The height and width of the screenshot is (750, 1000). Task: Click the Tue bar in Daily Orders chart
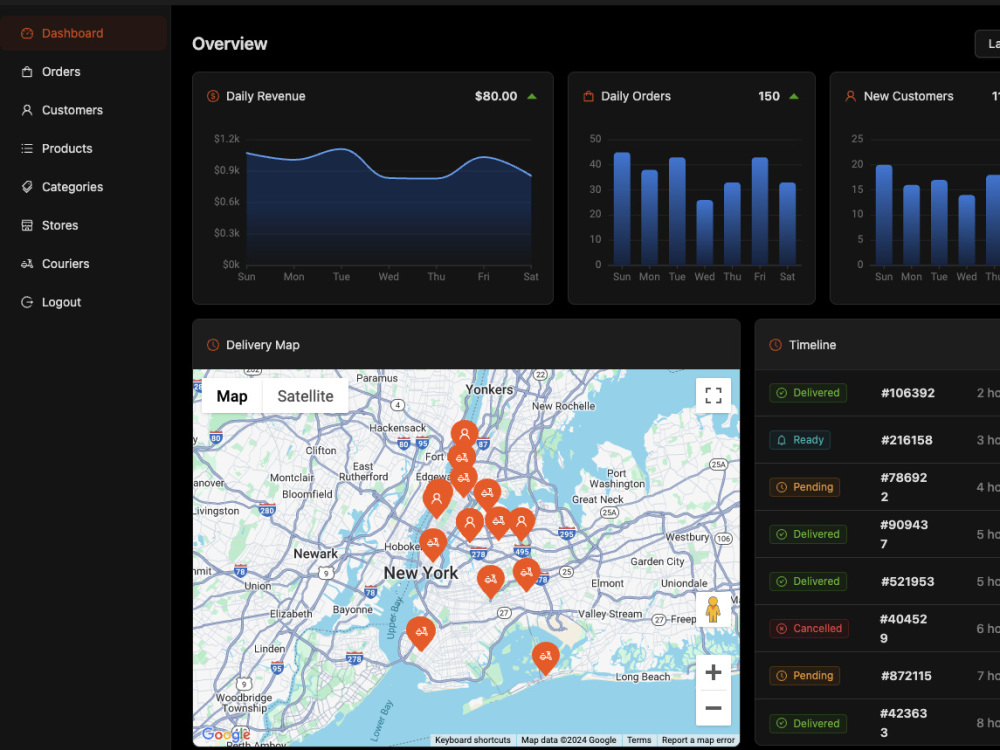[x=677, y=211]
